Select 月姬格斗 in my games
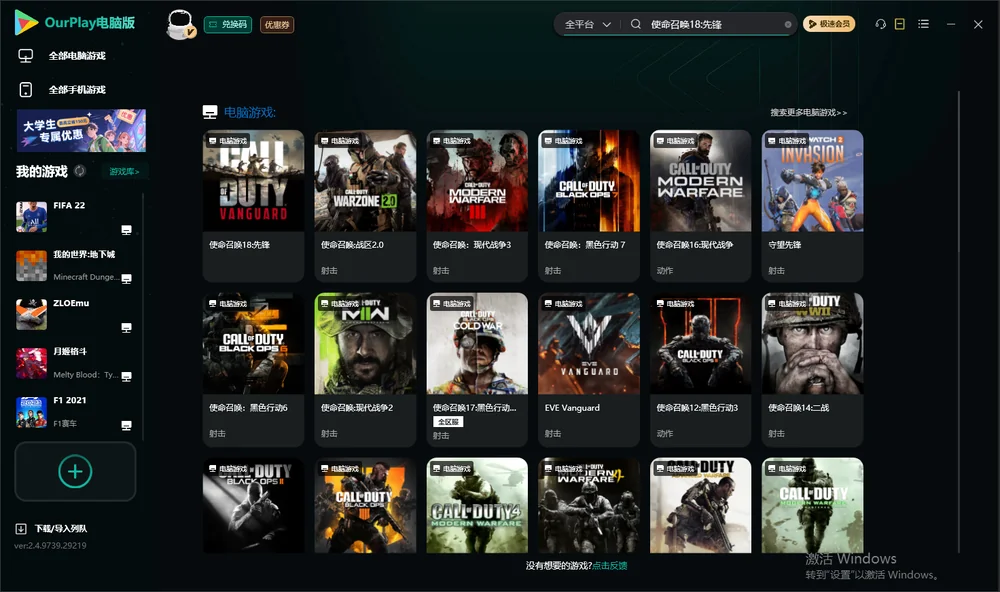The height and width of the screenshot is (592, 1000). (x=75, y=363)
